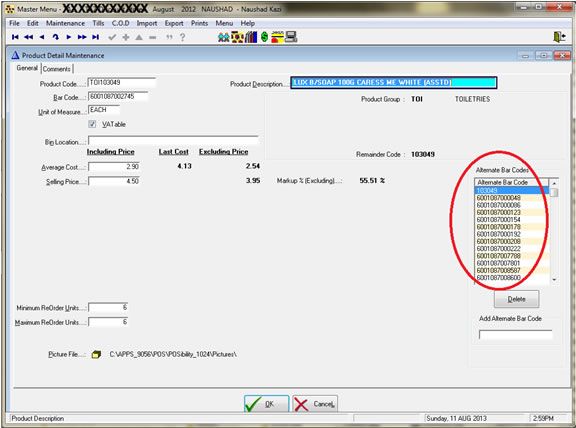This screenshot has width=576, height=428.
Task: Toggle the VATable checkbox
Action: coord(92,124)
